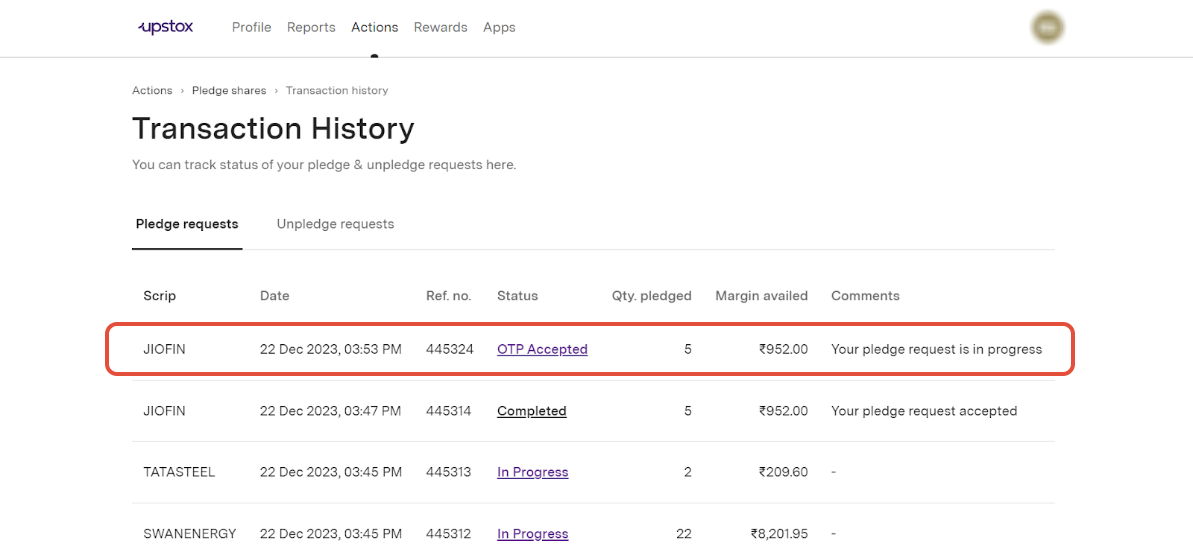
Task: Open the profile avatar menu
Action: point(1048,27)
